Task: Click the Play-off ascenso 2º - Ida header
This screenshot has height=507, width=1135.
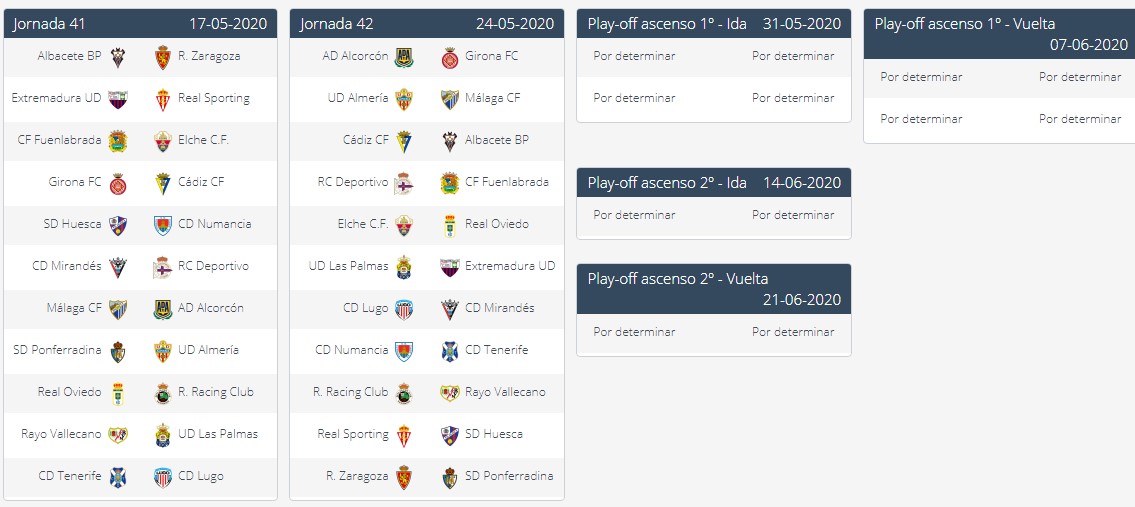Action: tap(714, 183)
